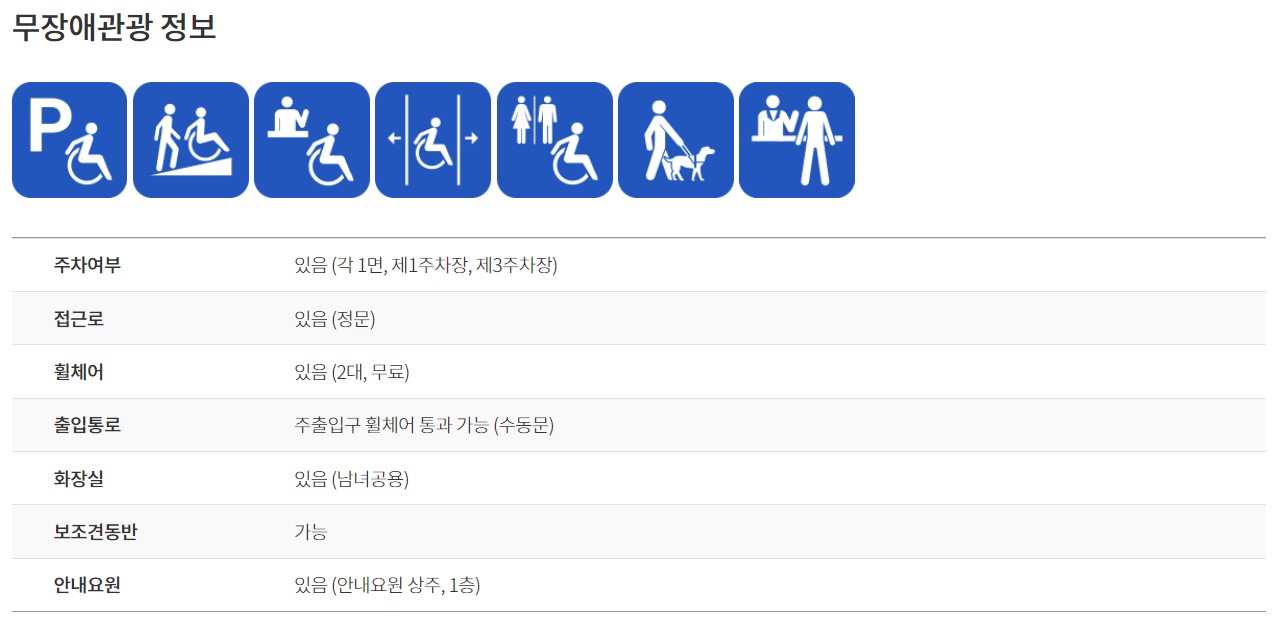Select the guide dog companion icon

tap(676, 140)
